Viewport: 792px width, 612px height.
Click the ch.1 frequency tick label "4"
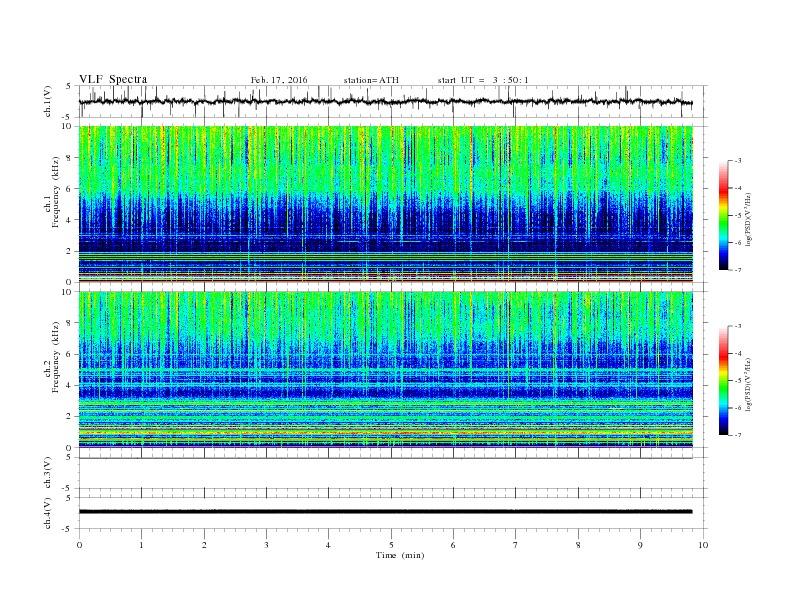point(70,220)
